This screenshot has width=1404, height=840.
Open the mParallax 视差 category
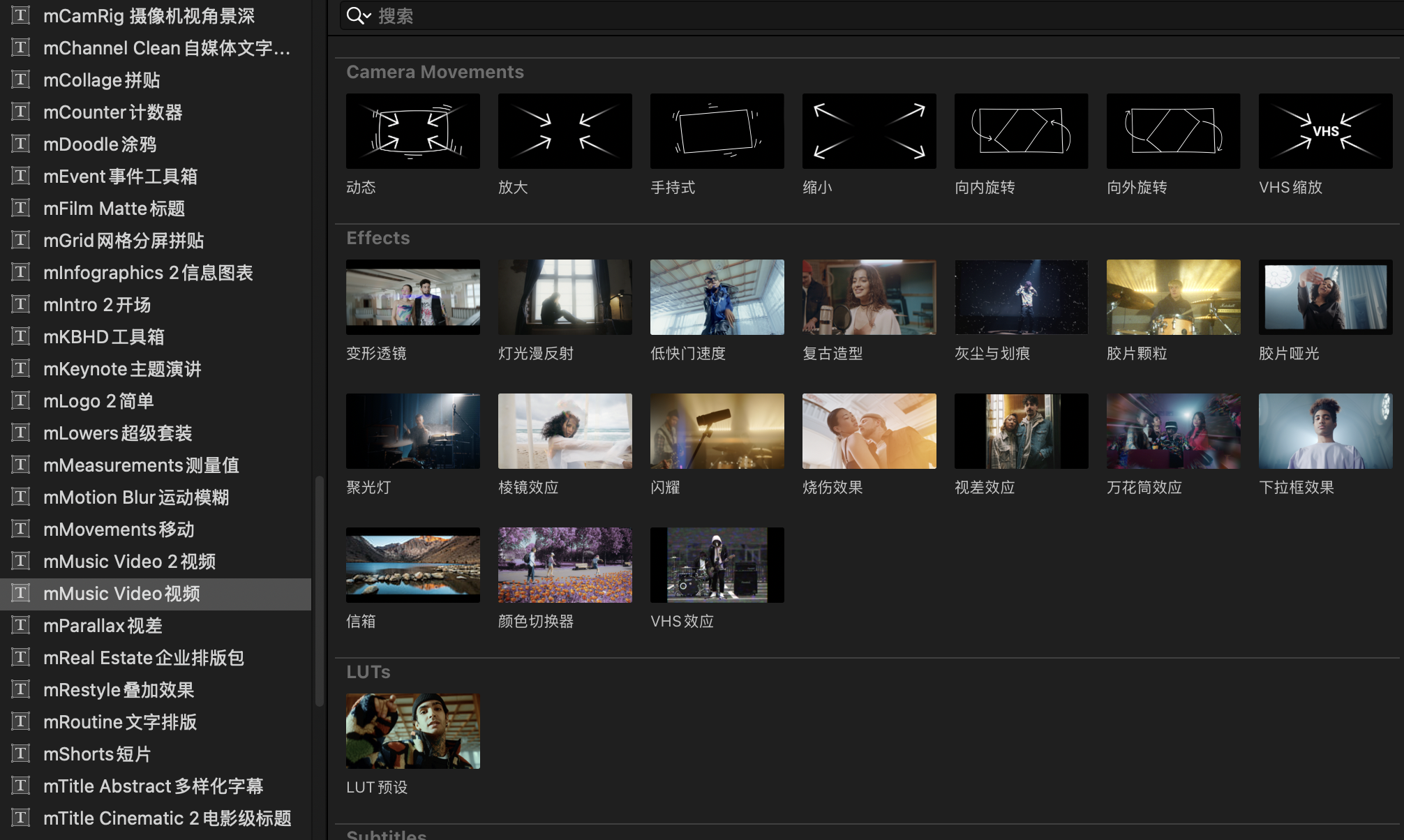pos(156,625)
